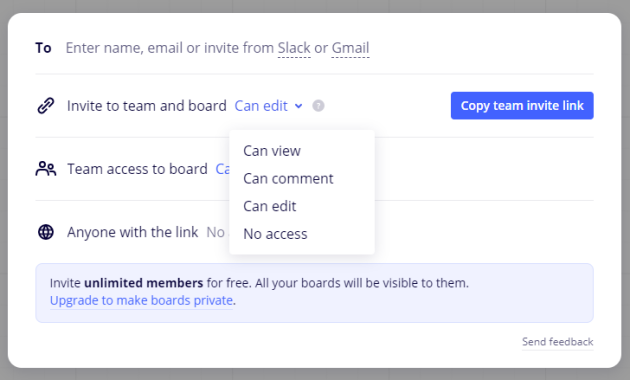
Task: Click Copy team invite link button
Action: pyautogui.click(x=522, y=106)
